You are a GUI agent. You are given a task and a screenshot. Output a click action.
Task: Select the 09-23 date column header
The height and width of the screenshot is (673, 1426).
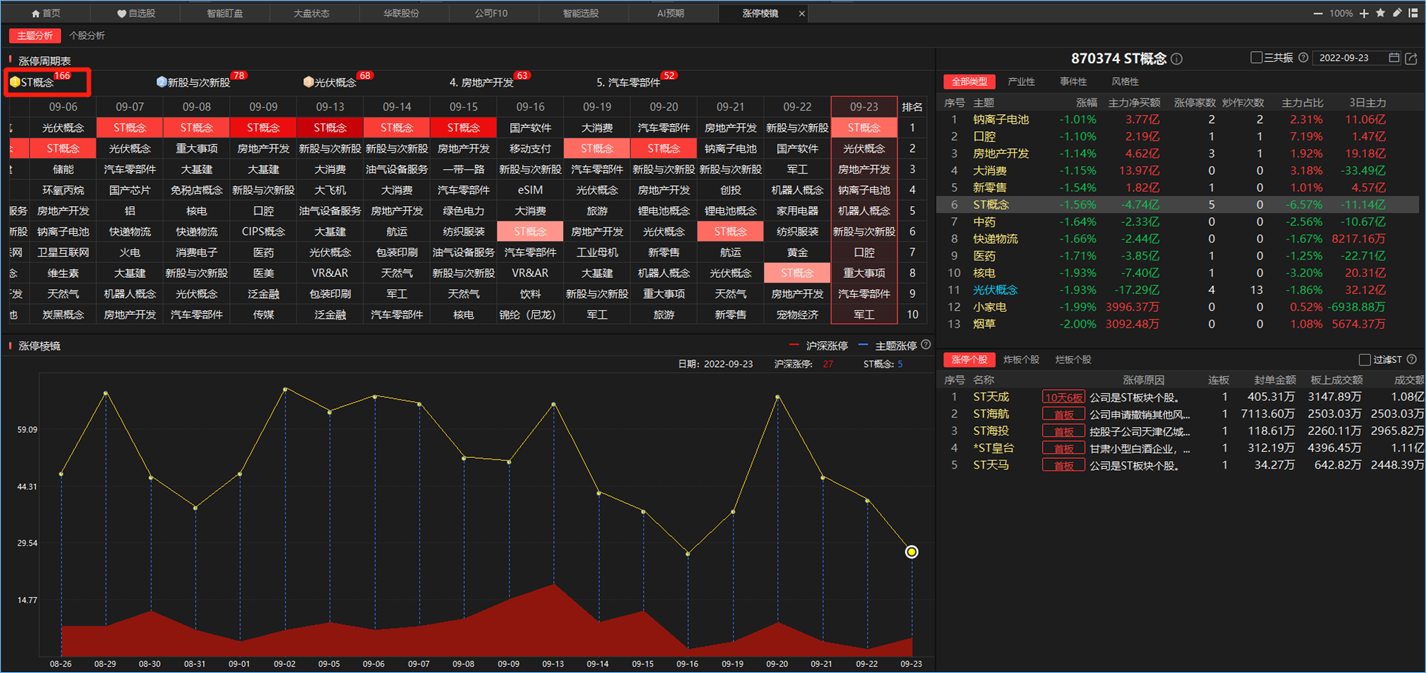pos(864,107)
